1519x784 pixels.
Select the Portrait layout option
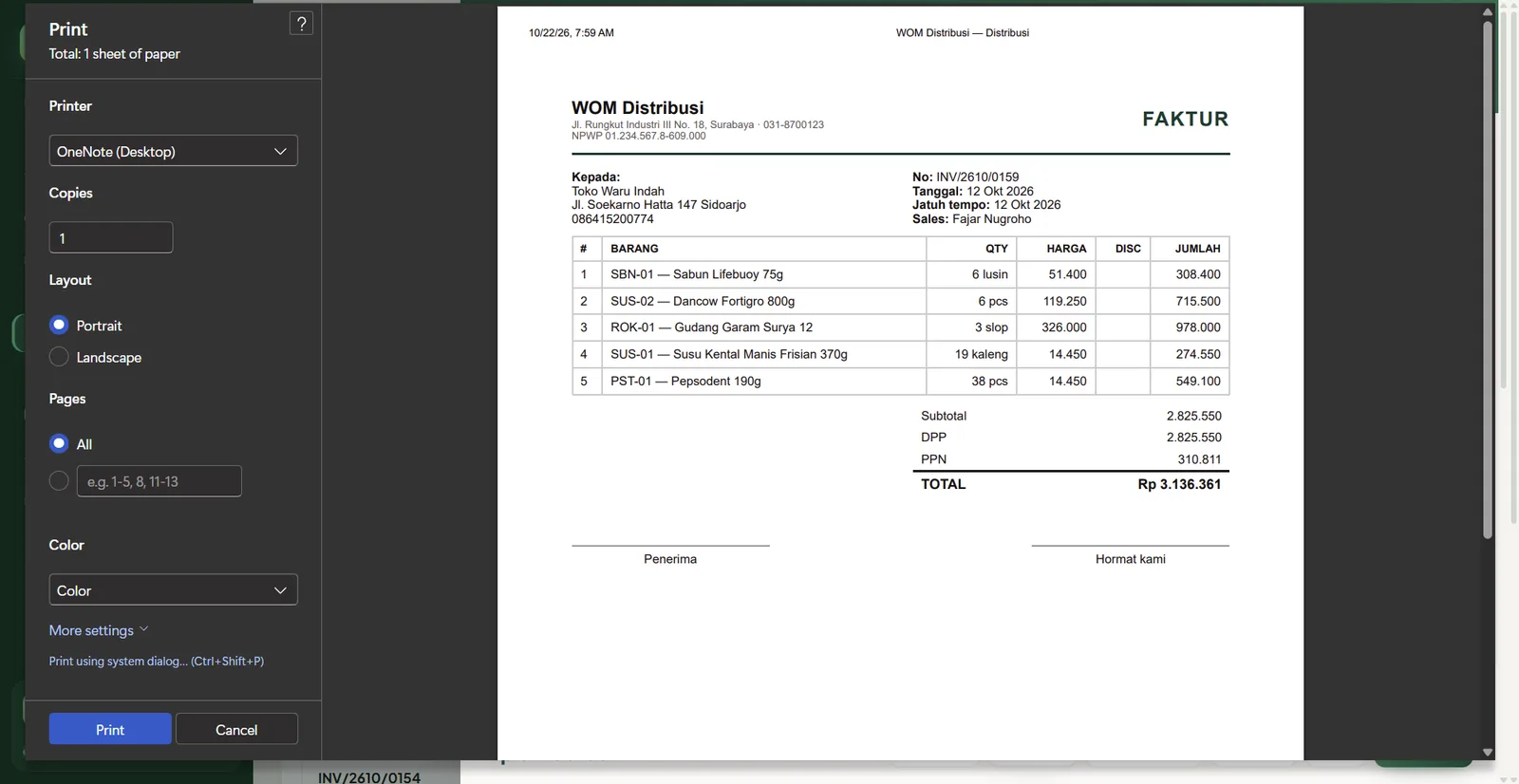click(59, 326)
